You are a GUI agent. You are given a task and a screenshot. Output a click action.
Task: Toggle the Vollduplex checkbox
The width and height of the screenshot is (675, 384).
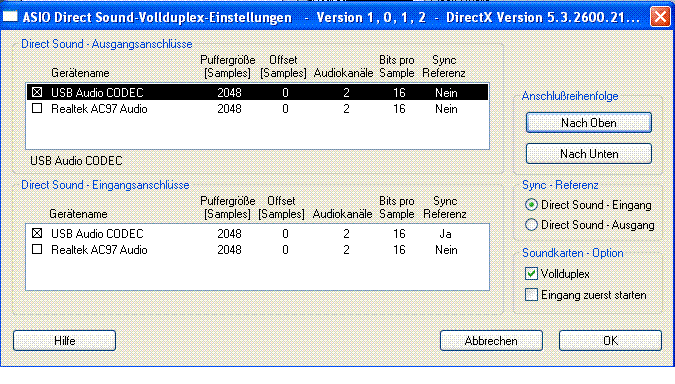pos(531,273)
